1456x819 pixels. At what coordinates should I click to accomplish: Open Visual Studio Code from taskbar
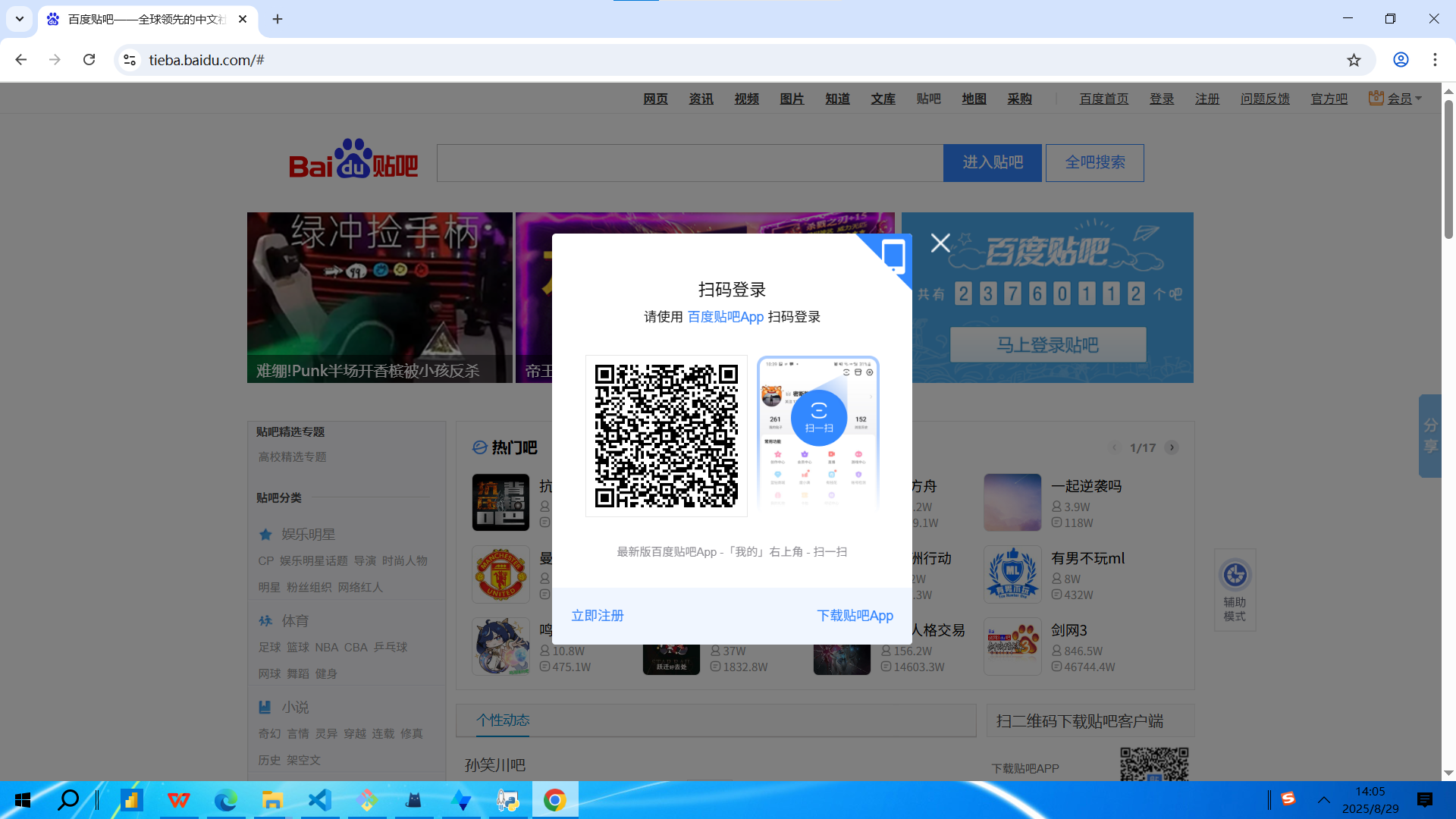[x=319, y=800]
